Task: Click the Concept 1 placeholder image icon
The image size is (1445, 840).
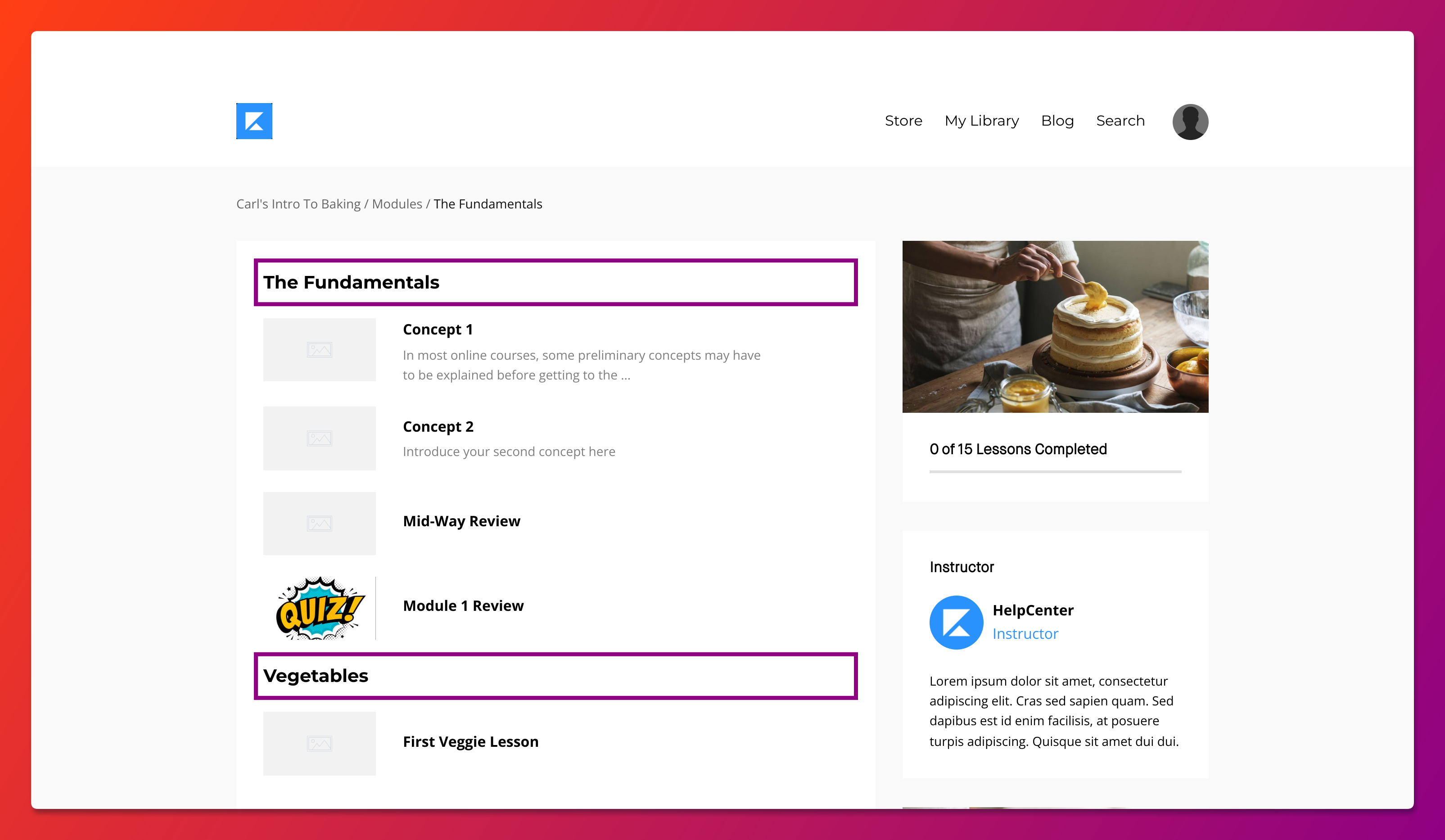Action: 320,350
